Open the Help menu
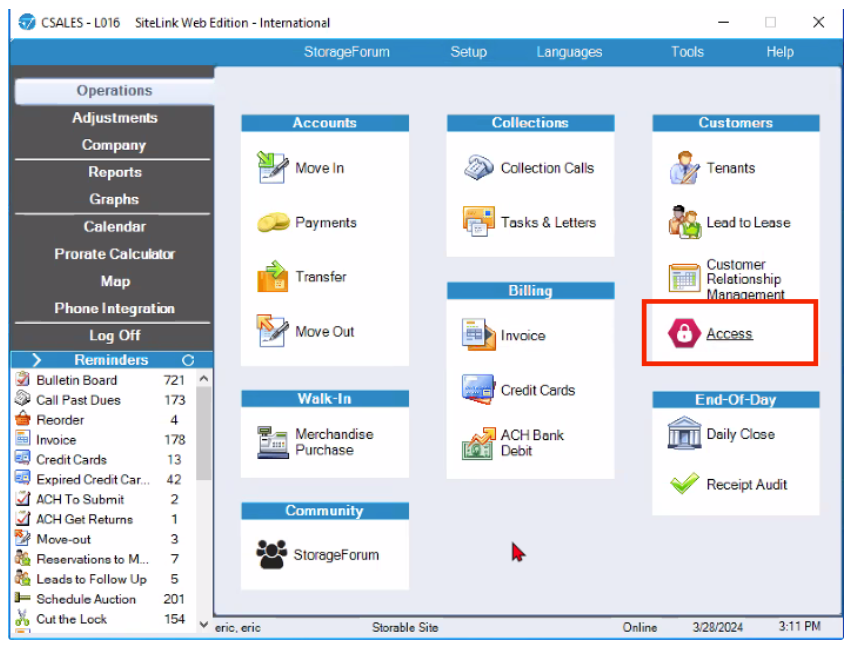 tap(779, 52)
